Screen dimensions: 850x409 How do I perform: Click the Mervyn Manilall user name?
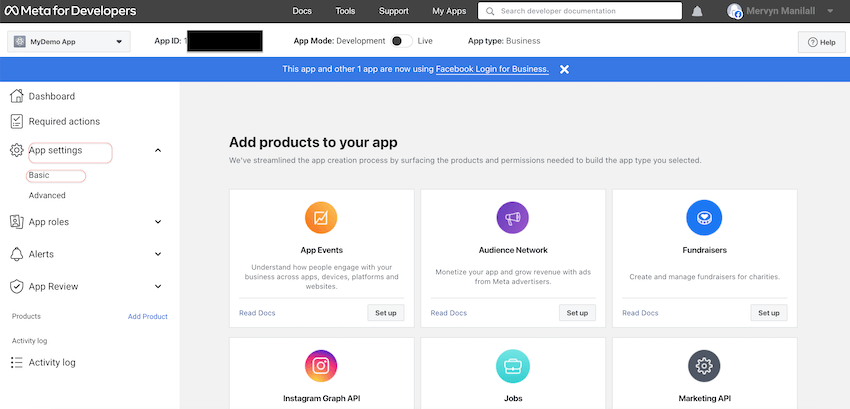781,11
